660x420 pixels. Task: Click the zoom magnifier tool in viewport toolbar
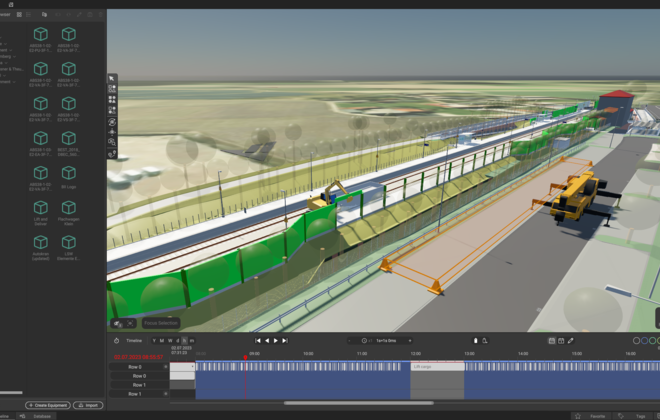tap(112, 143)
